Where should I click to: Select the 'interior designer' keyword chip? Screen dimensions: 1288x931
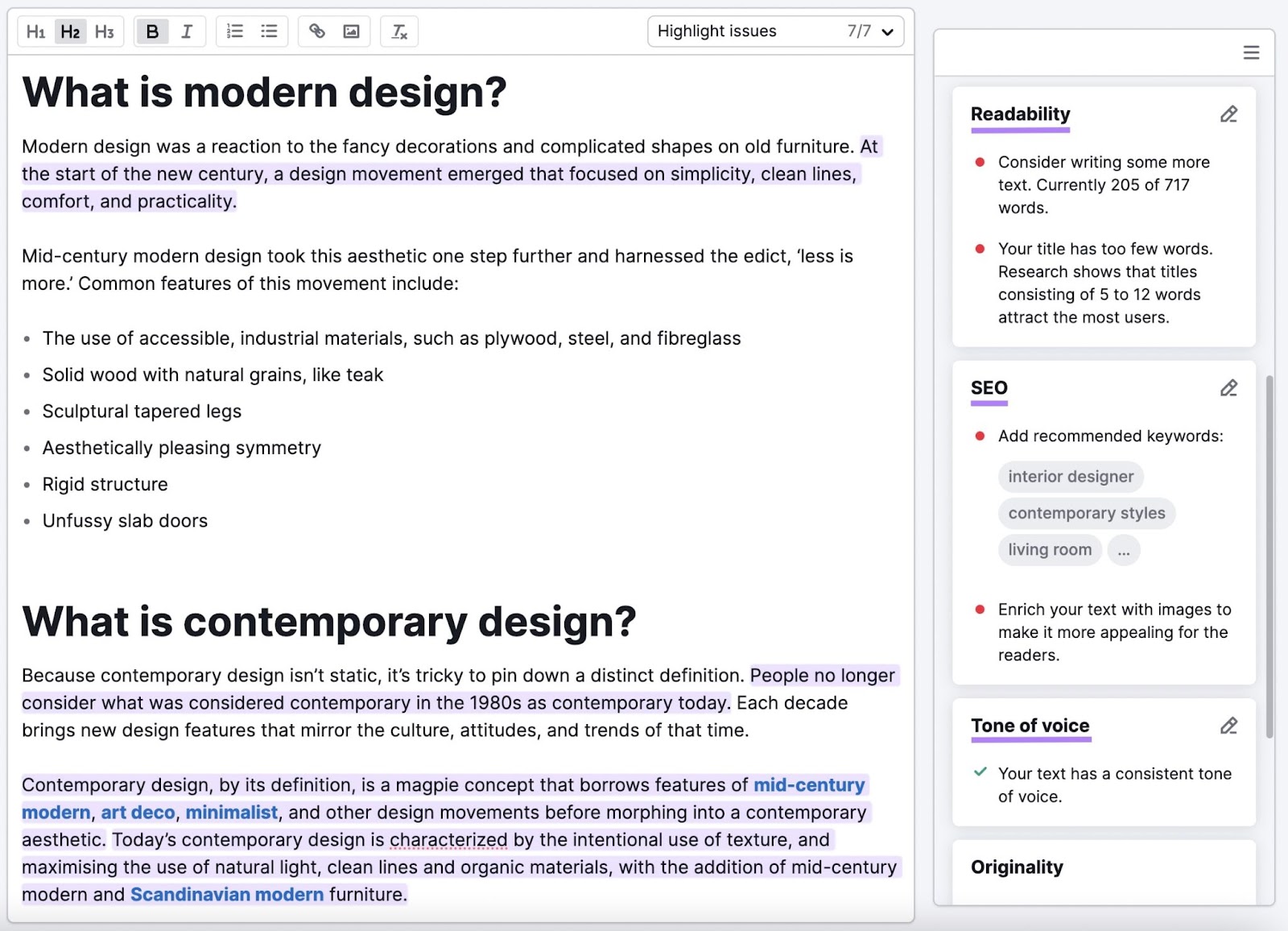pyautogui.click(x=1071, y=476)
